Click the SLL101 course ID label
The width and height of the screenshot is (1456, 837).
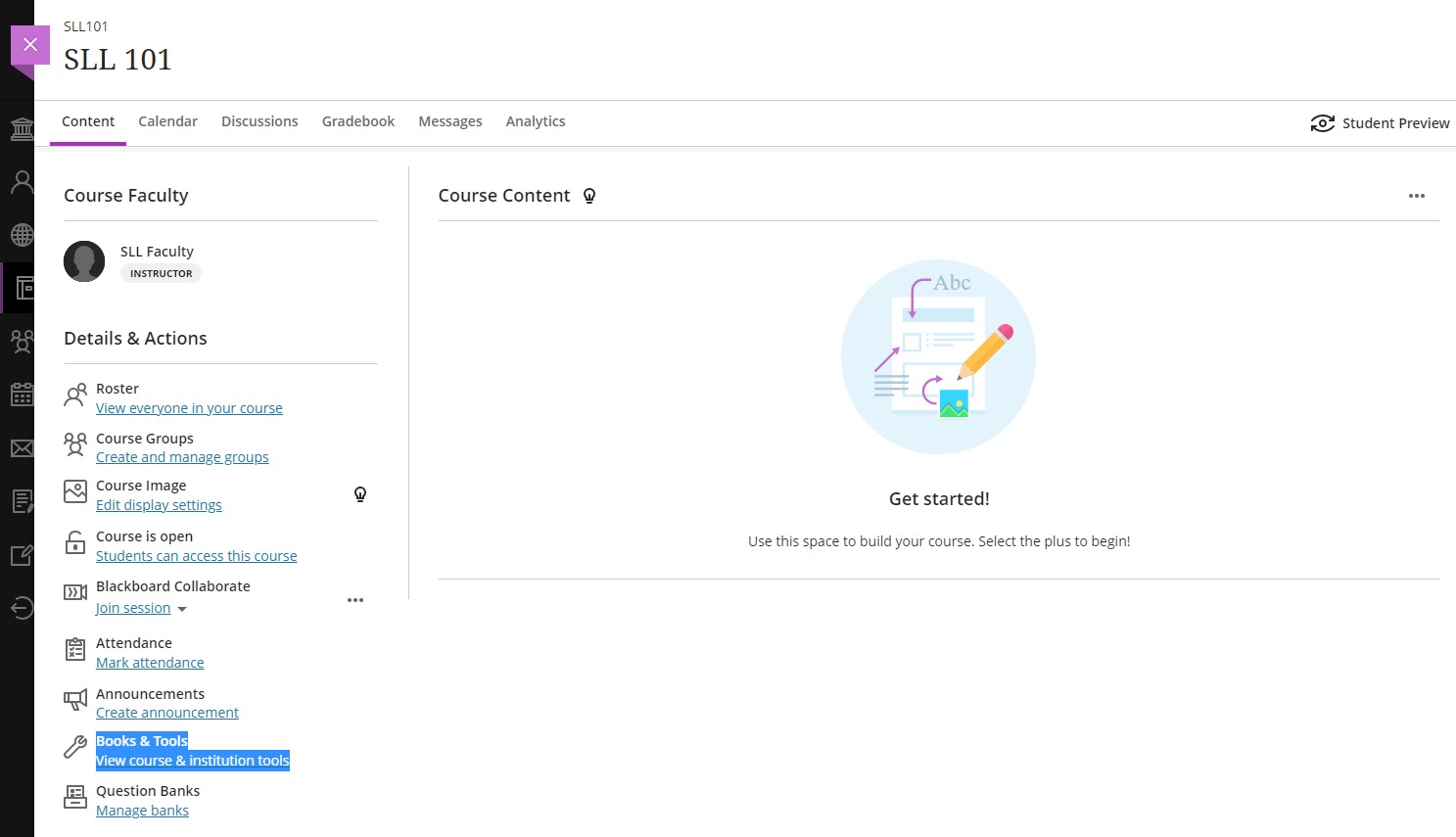86,26
